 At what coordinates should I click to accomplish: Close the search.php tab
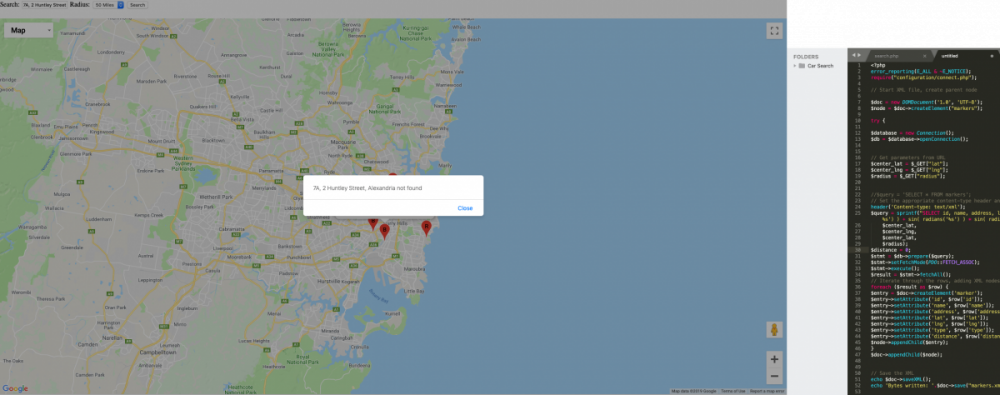click(x=924, y=56)
